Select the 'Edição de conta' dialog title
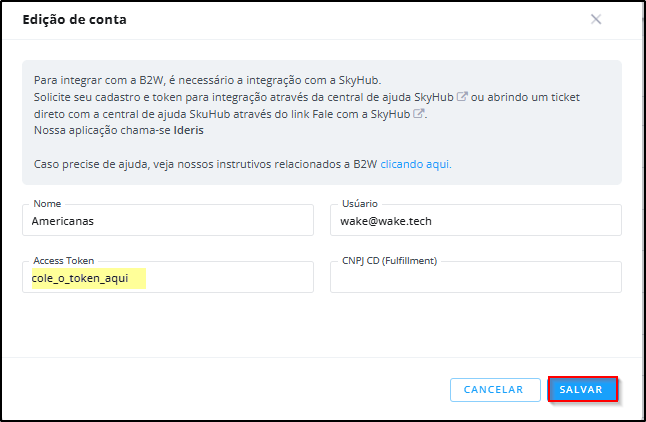The width and height of the screenshot is (646, 422). 75,19
